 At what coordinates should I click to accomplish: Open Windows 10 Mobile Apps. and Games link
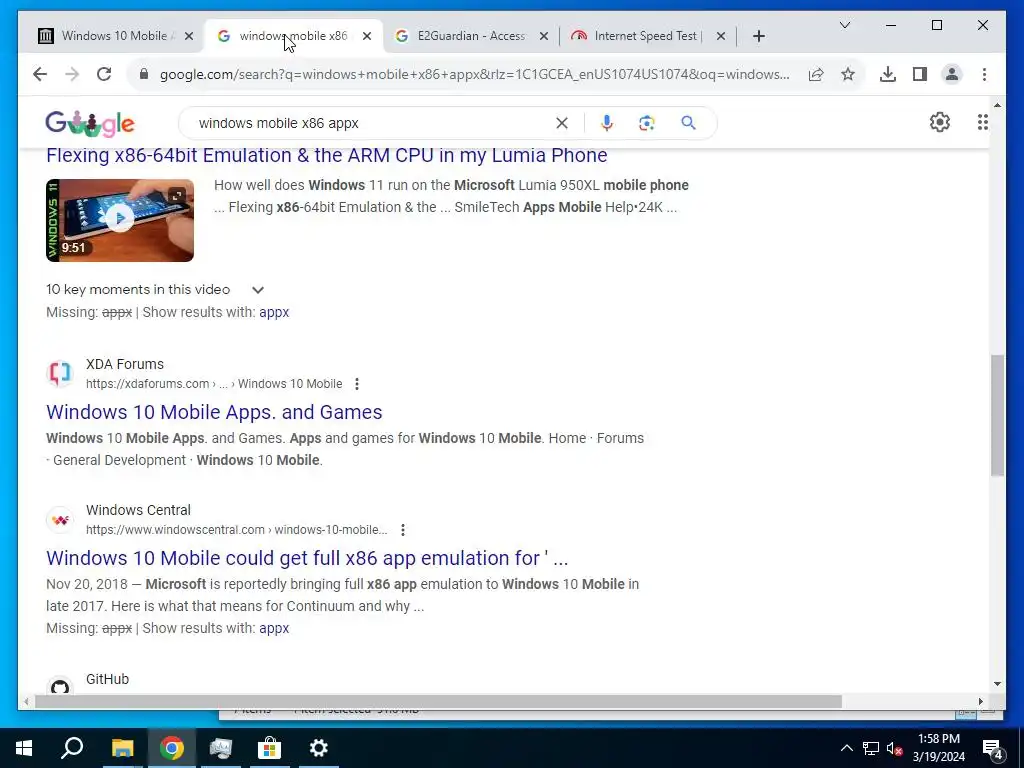214,412
